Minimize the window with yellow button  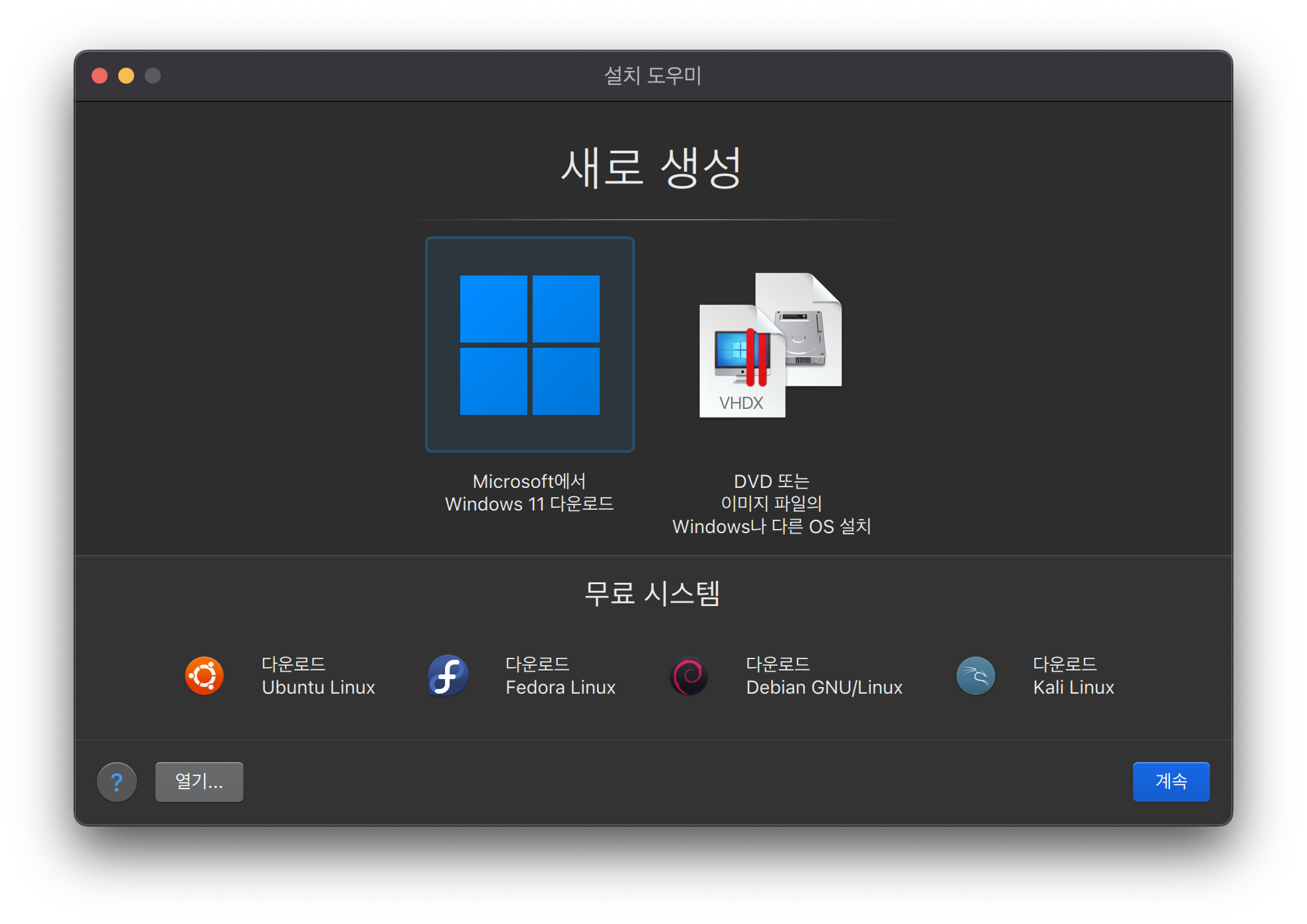126,76
